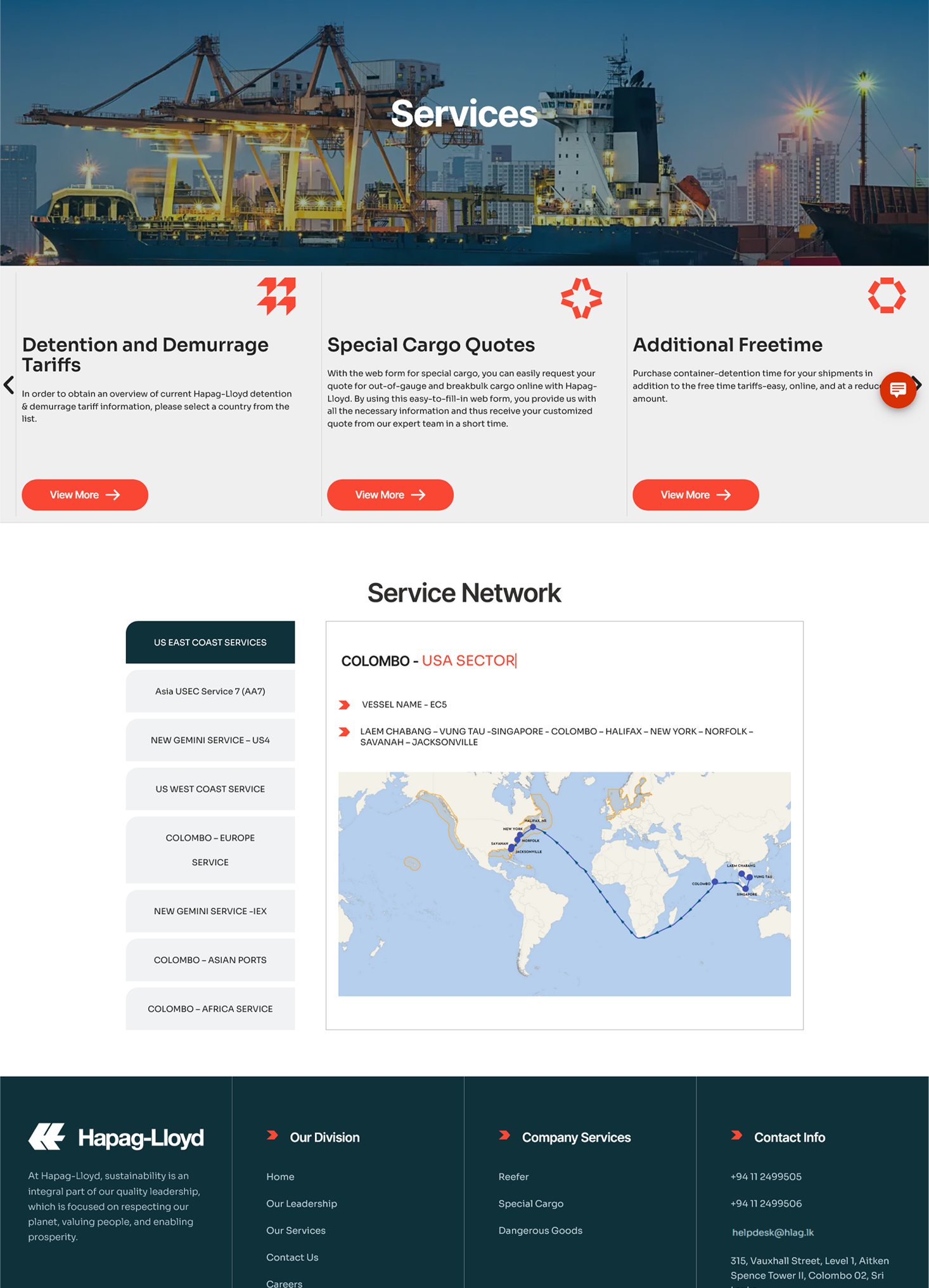Image resolution: width=929 pixels, height=1288 pixels.
Task: Click the Detention and Demurrage Tariffs heading
Action: pyautogui.click(x=145, y=355)
